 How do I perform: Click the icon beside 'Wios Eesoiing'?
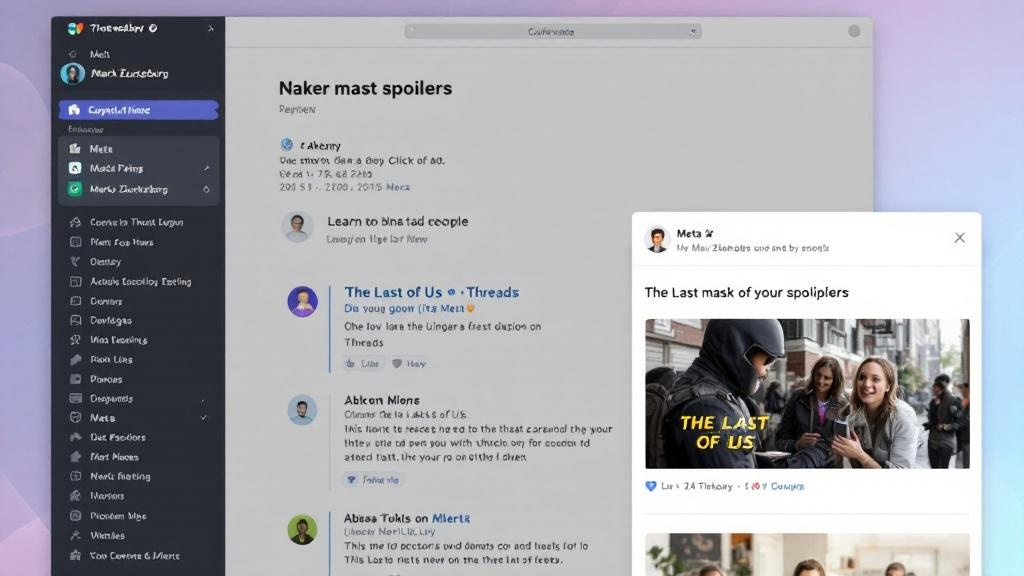tap(75, 340)
